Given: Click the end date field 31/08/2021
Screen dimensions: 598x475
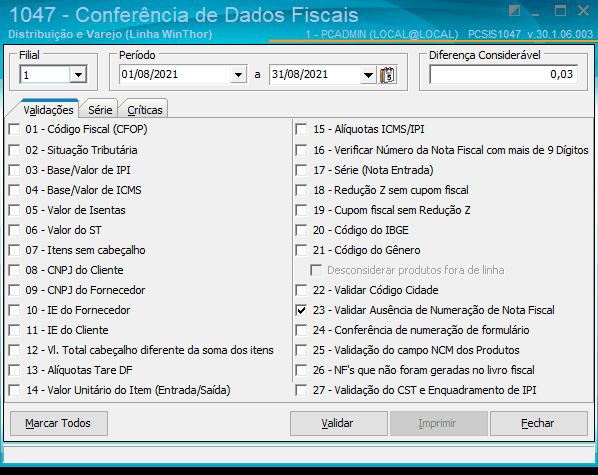Looking at the screenshot, I should pyautogui.click(x=315, y=74).
